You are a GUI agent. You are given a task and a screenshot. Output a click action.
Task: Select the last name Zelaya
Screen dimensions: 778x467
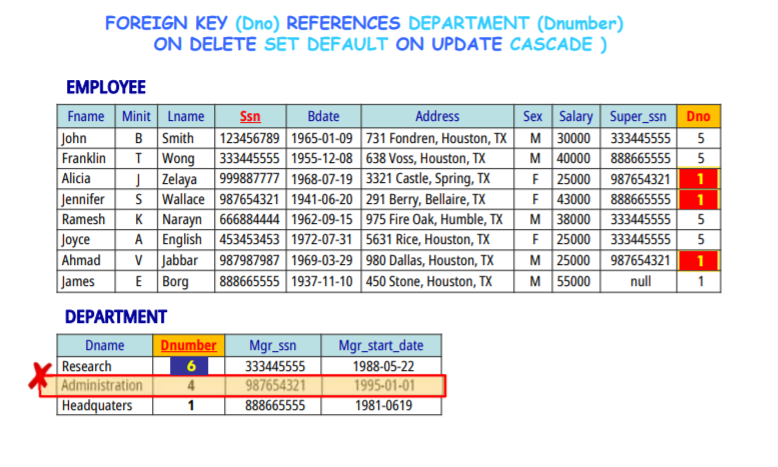[x=179, y=179]
